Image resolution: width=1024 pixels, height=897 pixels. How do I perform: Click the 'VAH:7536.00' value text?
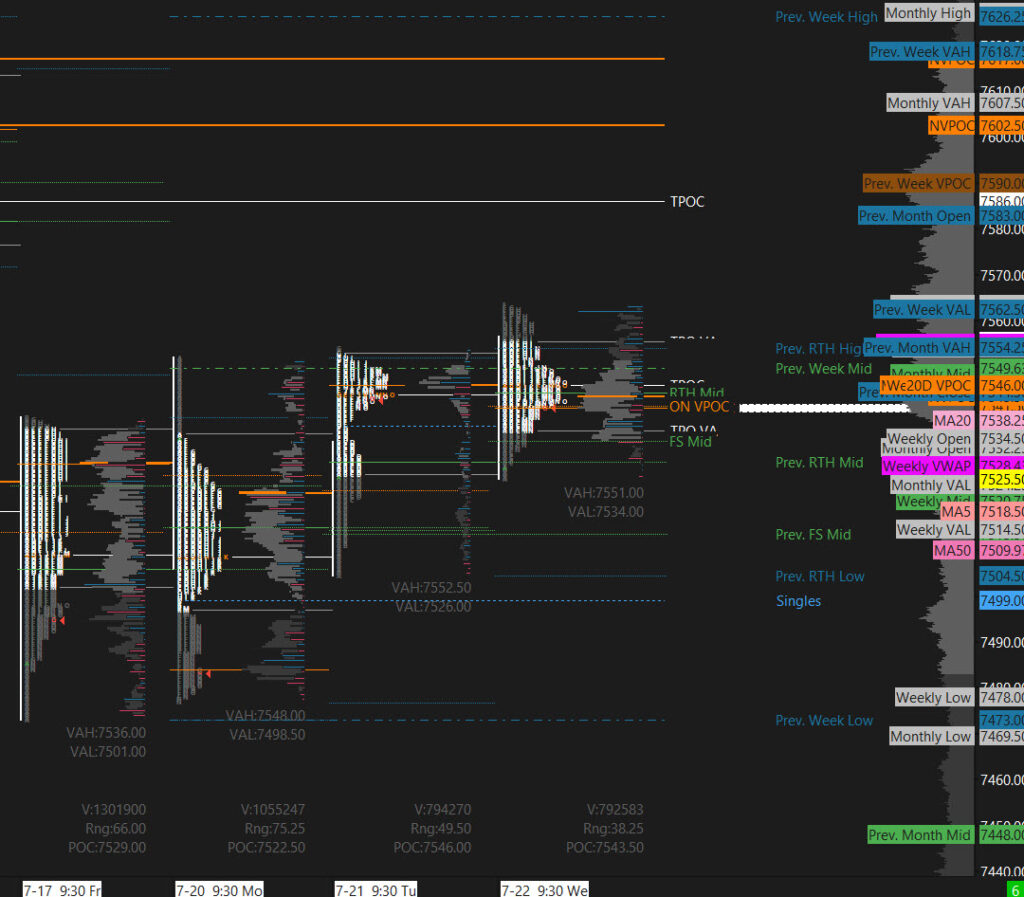(x=106, y=733)
